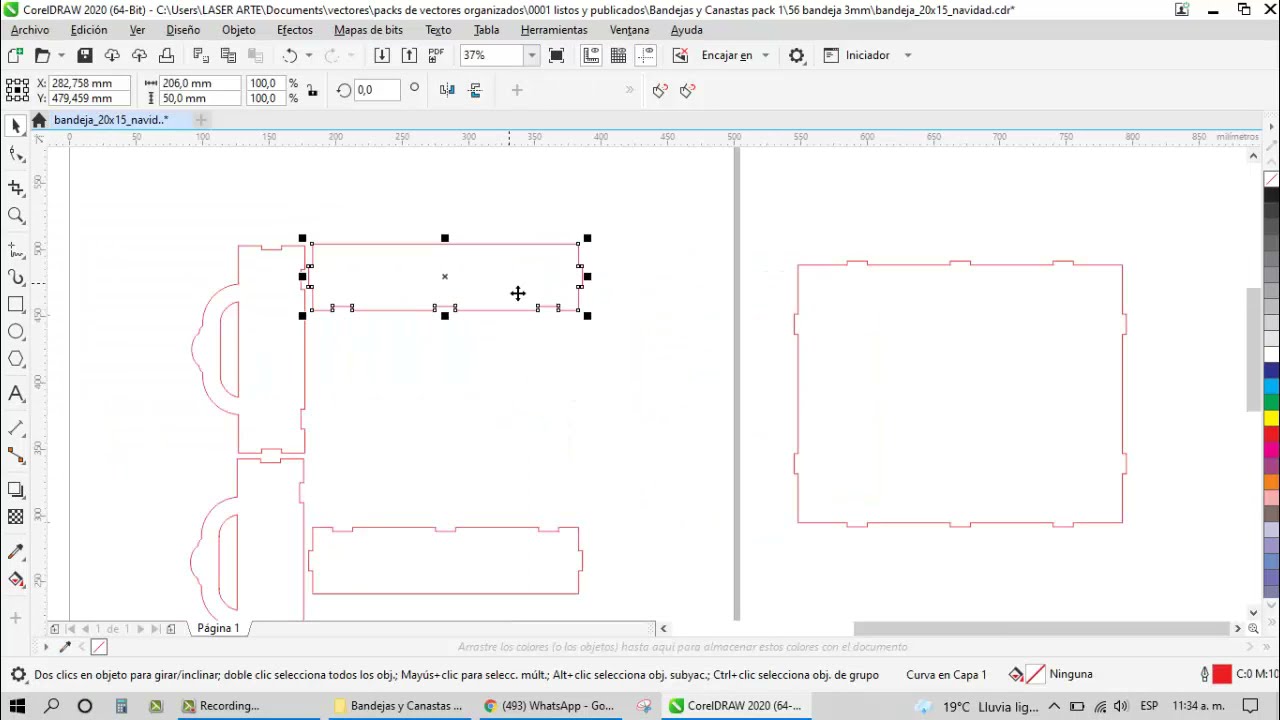1280x720 pixels.
Task: Open the zoom level dropdown
Action: pyautogui.click(x=532, y=55)
